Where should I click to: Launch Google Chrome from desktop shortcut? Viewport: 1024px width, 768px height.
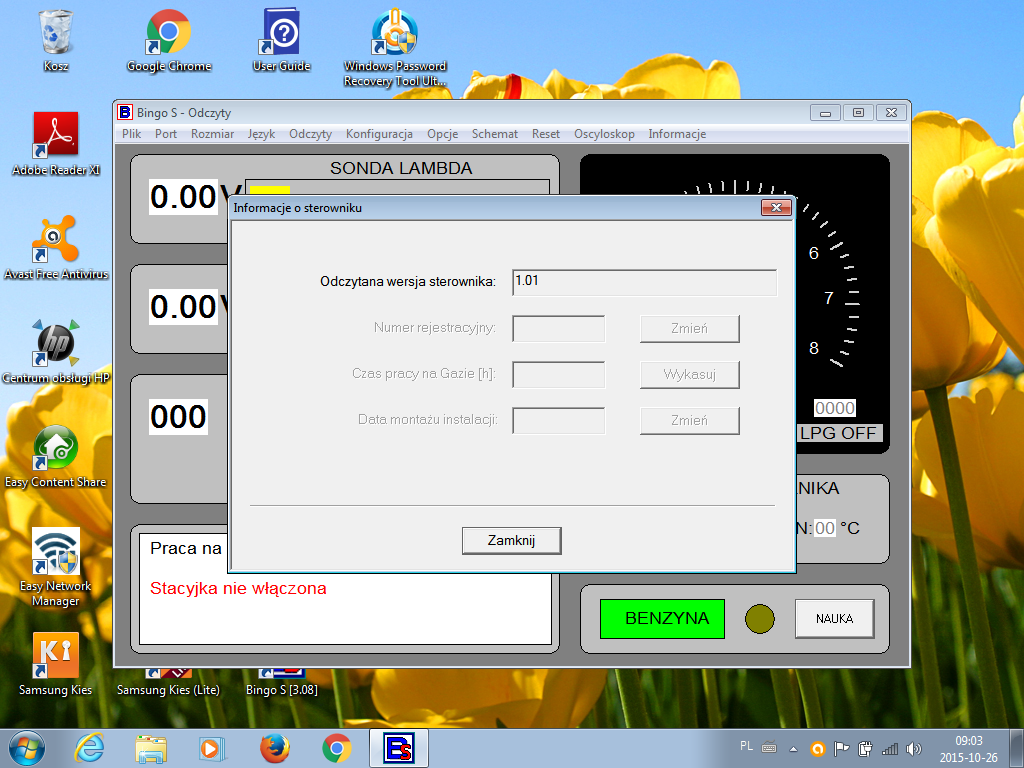coord(168,39)
